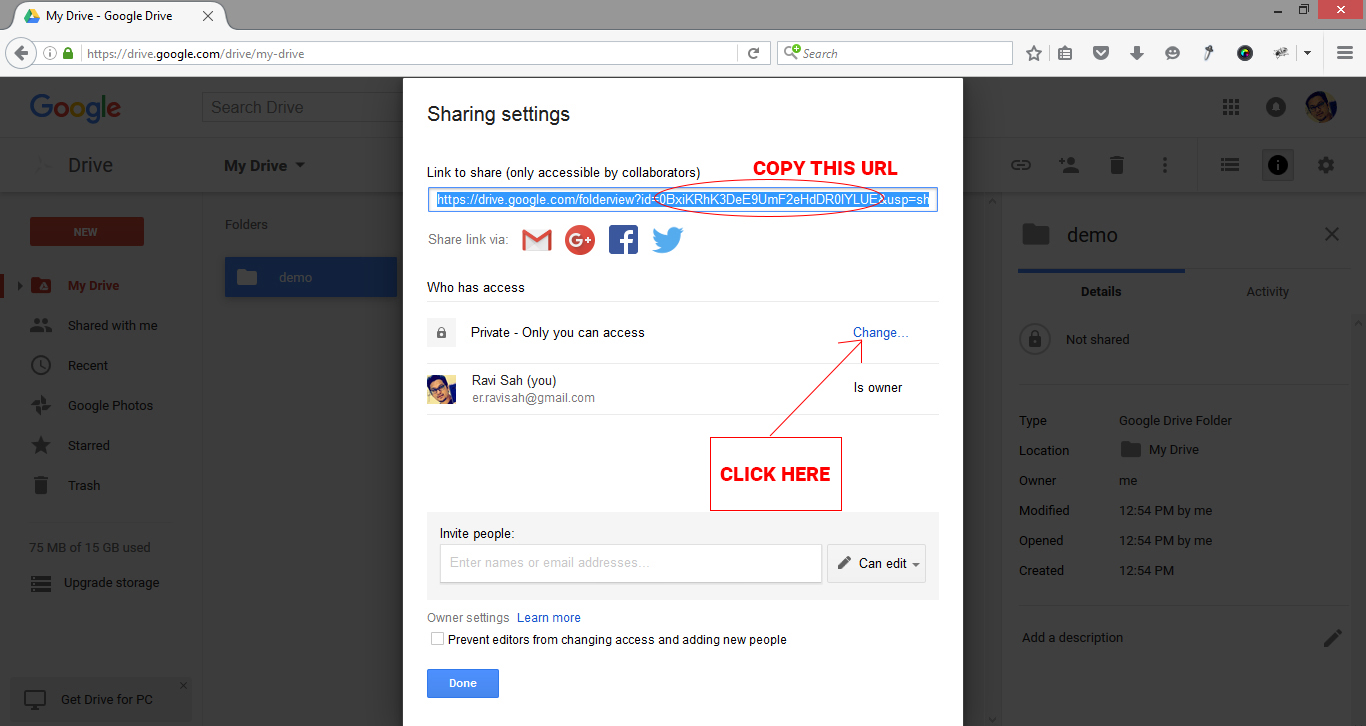Open the My Drive dropdown
The width and height of the screenshot is (1366, 726).
(264, 165)
